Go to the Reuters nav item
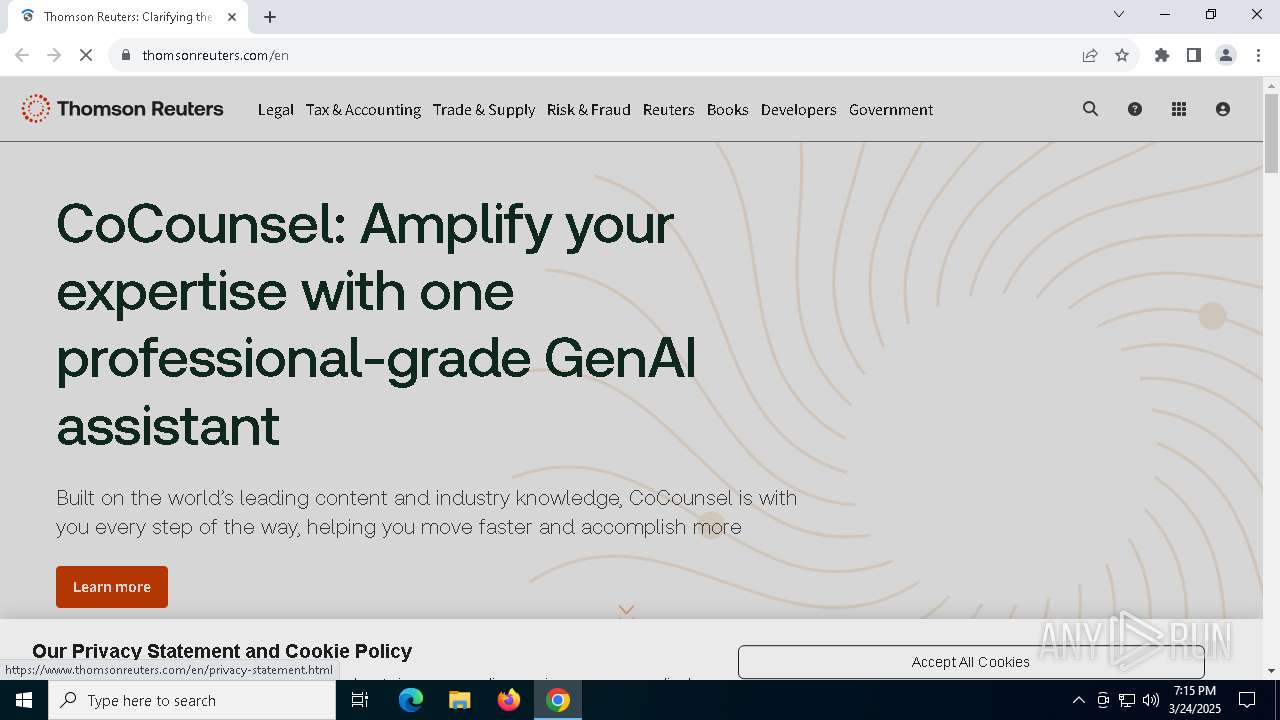Viewport: 1280px width, 720px height. click(x=668, y=110)
